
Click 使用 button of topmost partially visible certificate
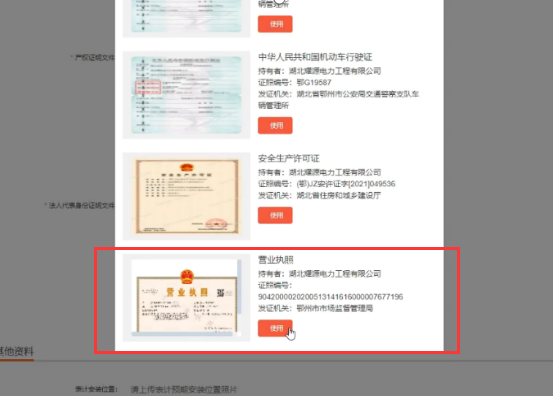275,24
